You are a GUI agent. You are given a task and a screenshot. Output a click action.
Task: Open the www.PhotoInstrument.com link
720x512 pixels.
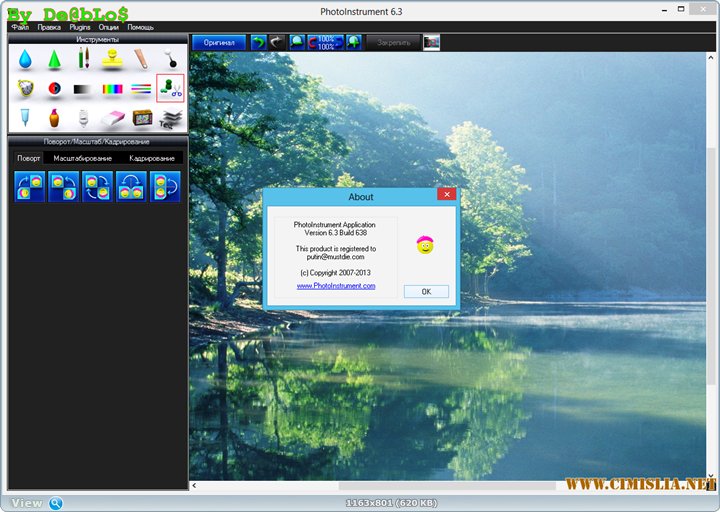click(335, 286)
